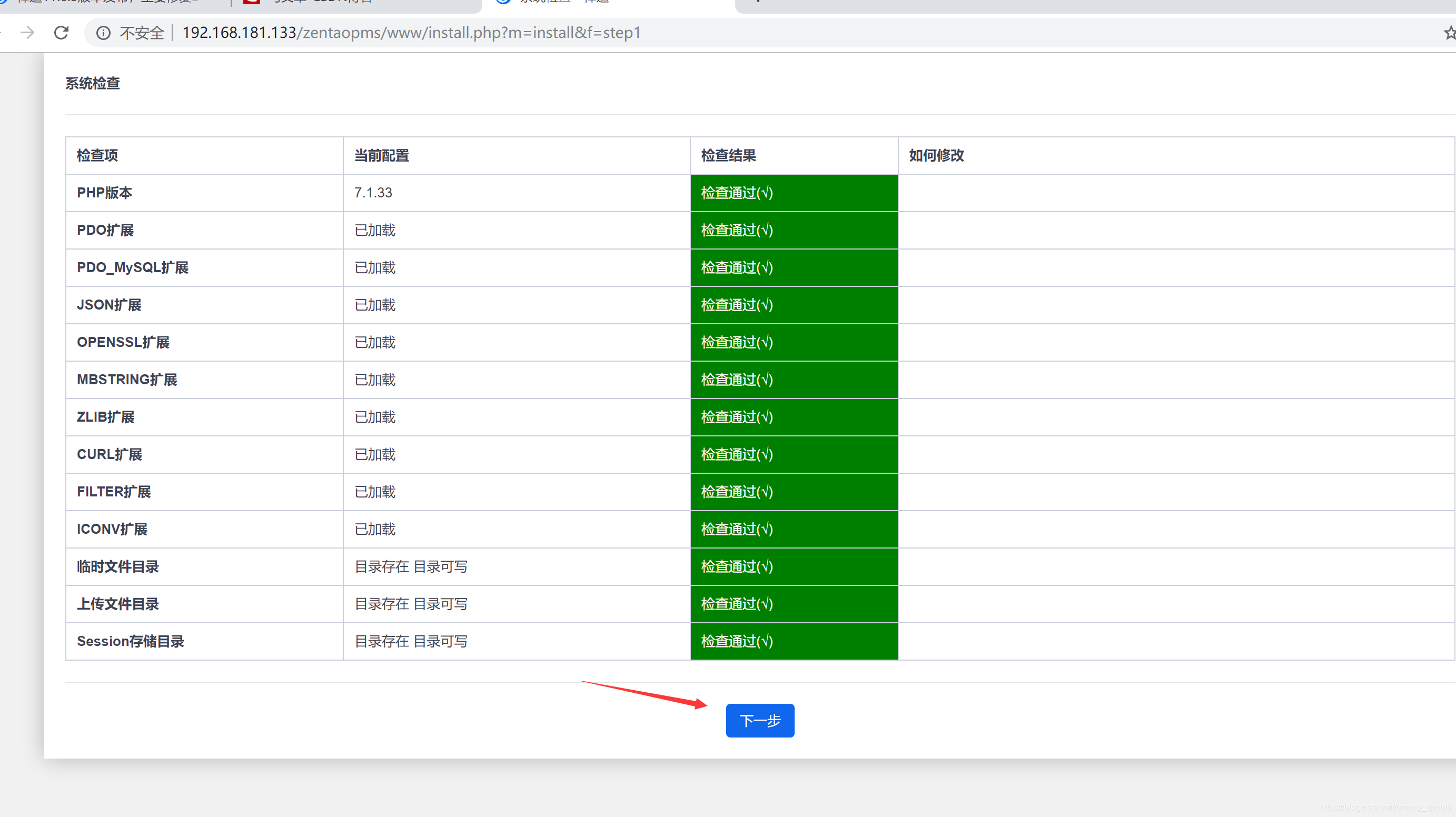This screenshot has width=1456, height=817.
Task: Click the 临时文件目录 row label
Action: [117, 566]
